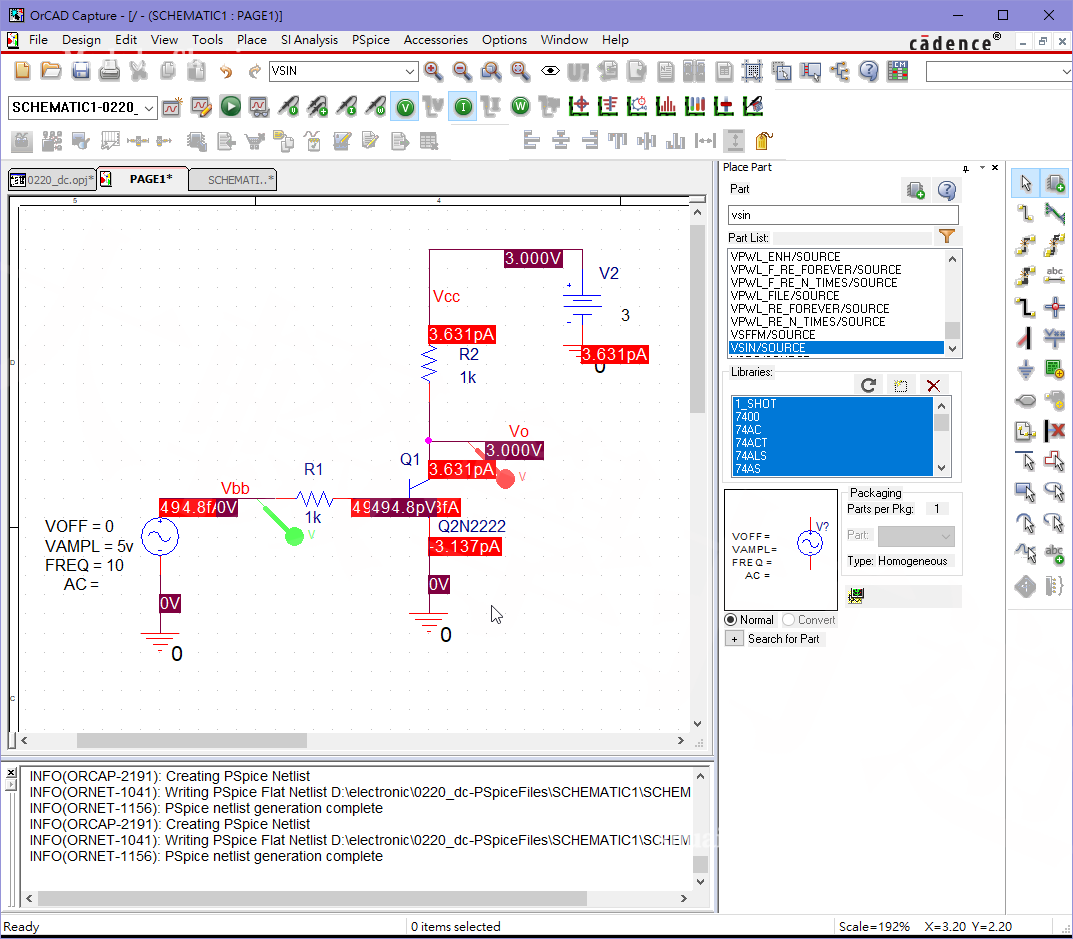
Task: Filter the part list with funnel icon
Action: [947, 237]
